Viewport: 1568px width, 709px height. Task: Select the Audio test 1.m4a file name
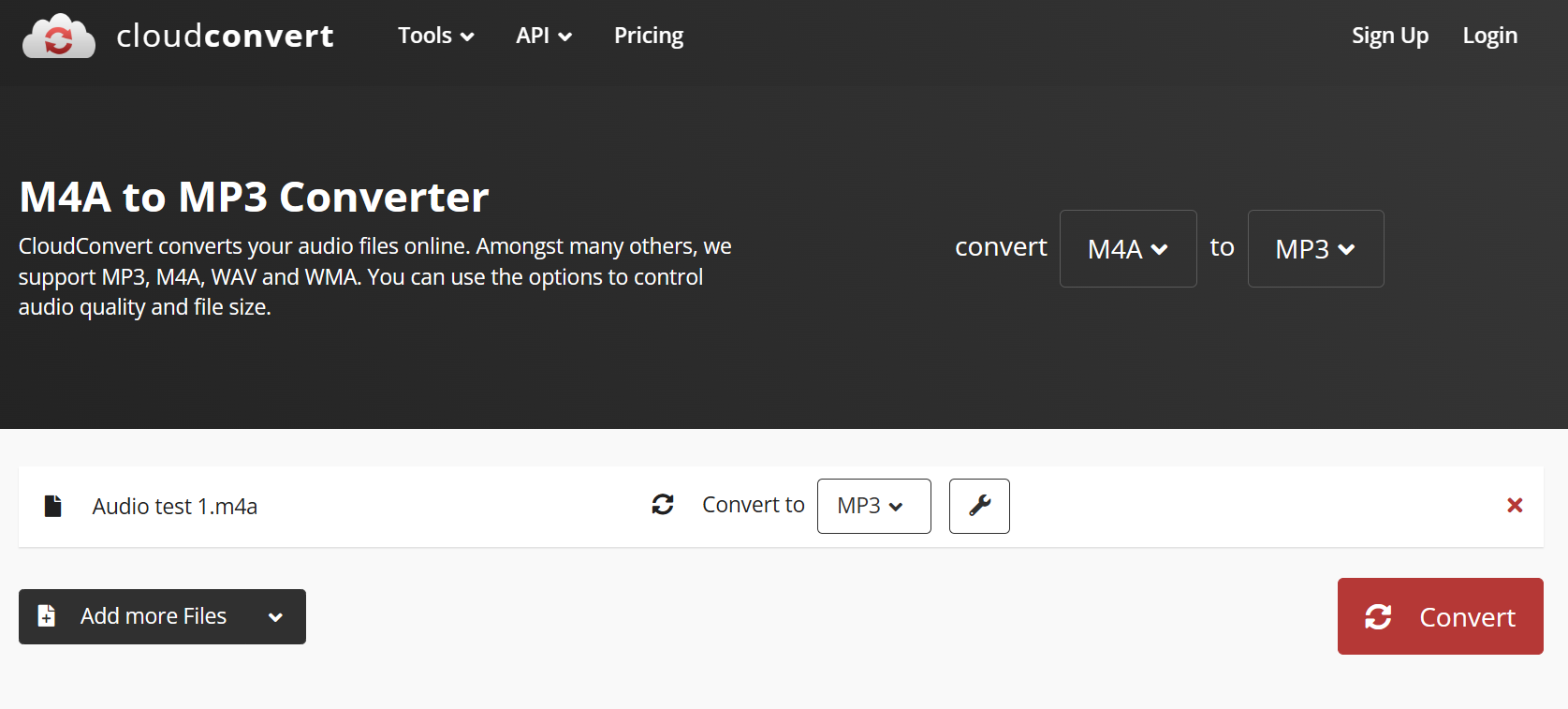175,507
